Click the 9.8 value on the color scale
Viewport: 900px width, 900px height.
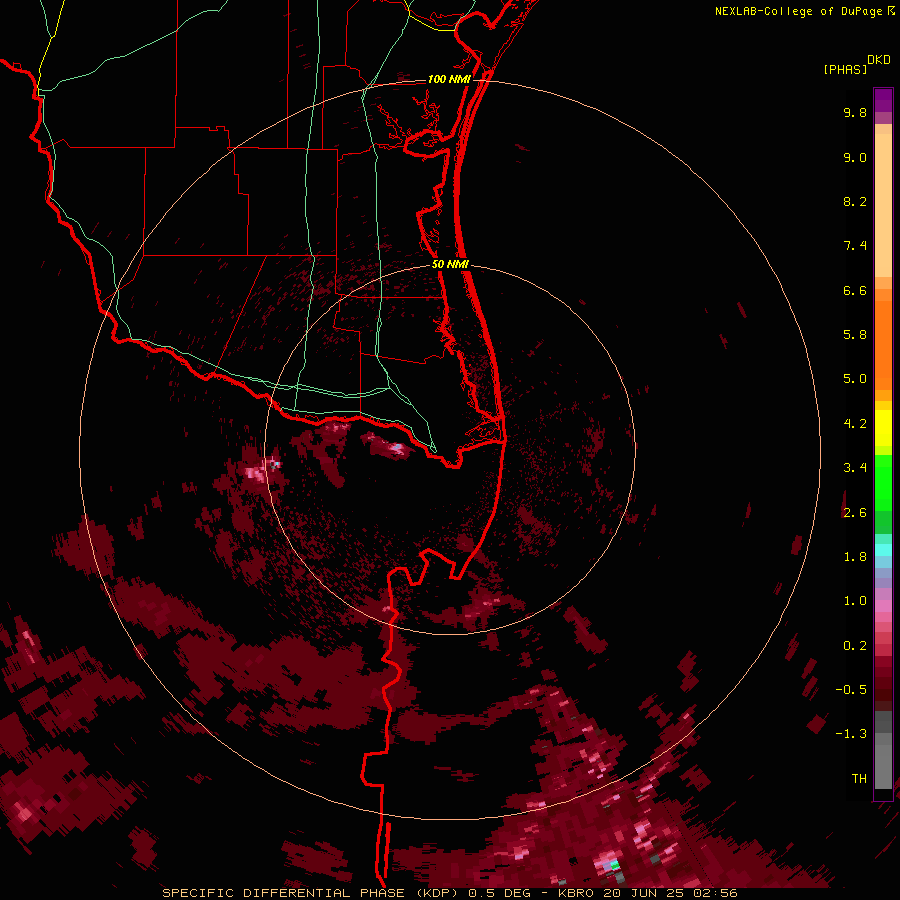pyautogui.click(x=855, y=112)
